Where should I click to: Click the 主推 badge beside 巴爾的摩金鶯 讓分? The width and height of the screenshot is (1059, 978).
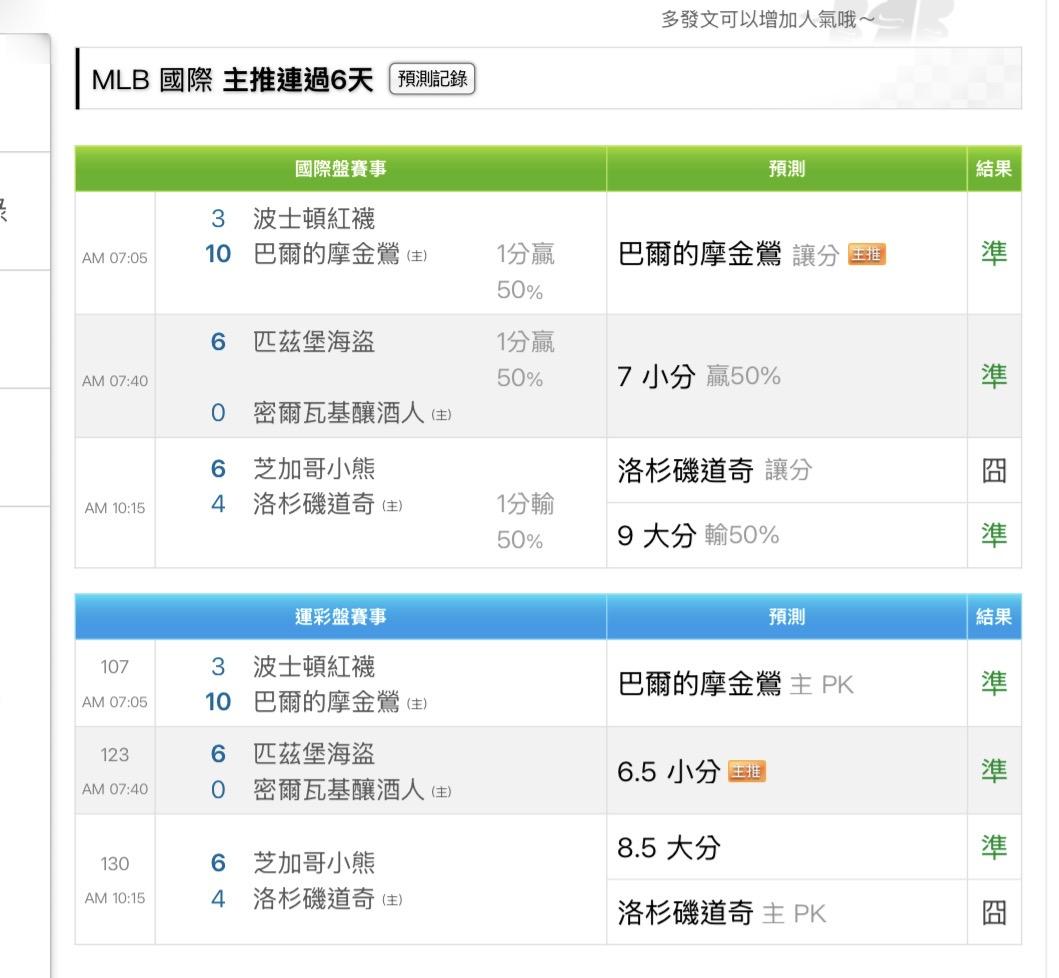click(x=867, y=255)
